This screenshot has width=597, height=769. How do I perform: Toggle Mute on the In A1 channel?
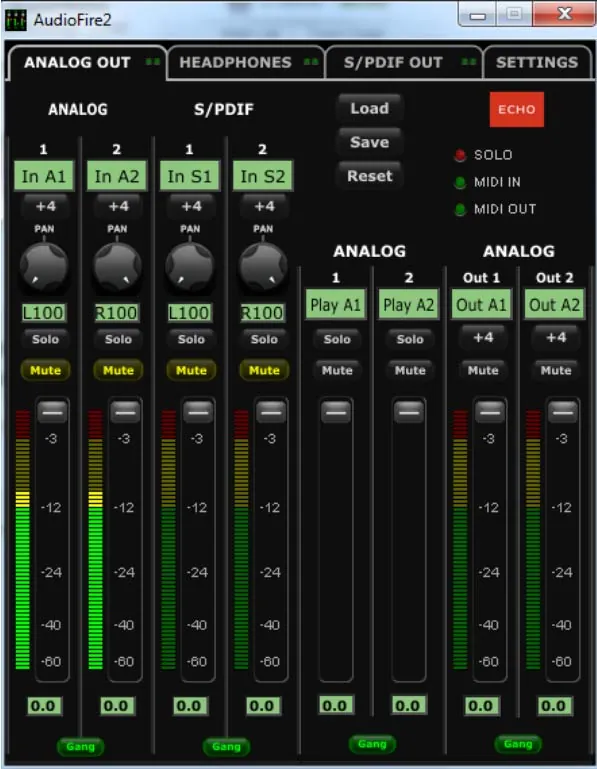pos(45,370)
